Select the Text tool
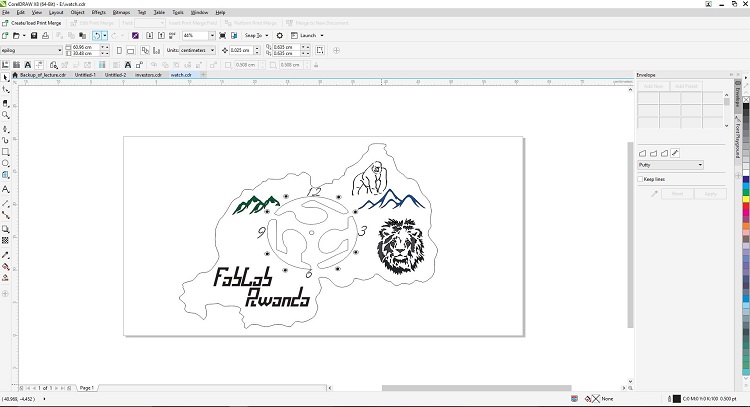Image resolution: width=750 pixels, height=407 pixels. (5, 189)
